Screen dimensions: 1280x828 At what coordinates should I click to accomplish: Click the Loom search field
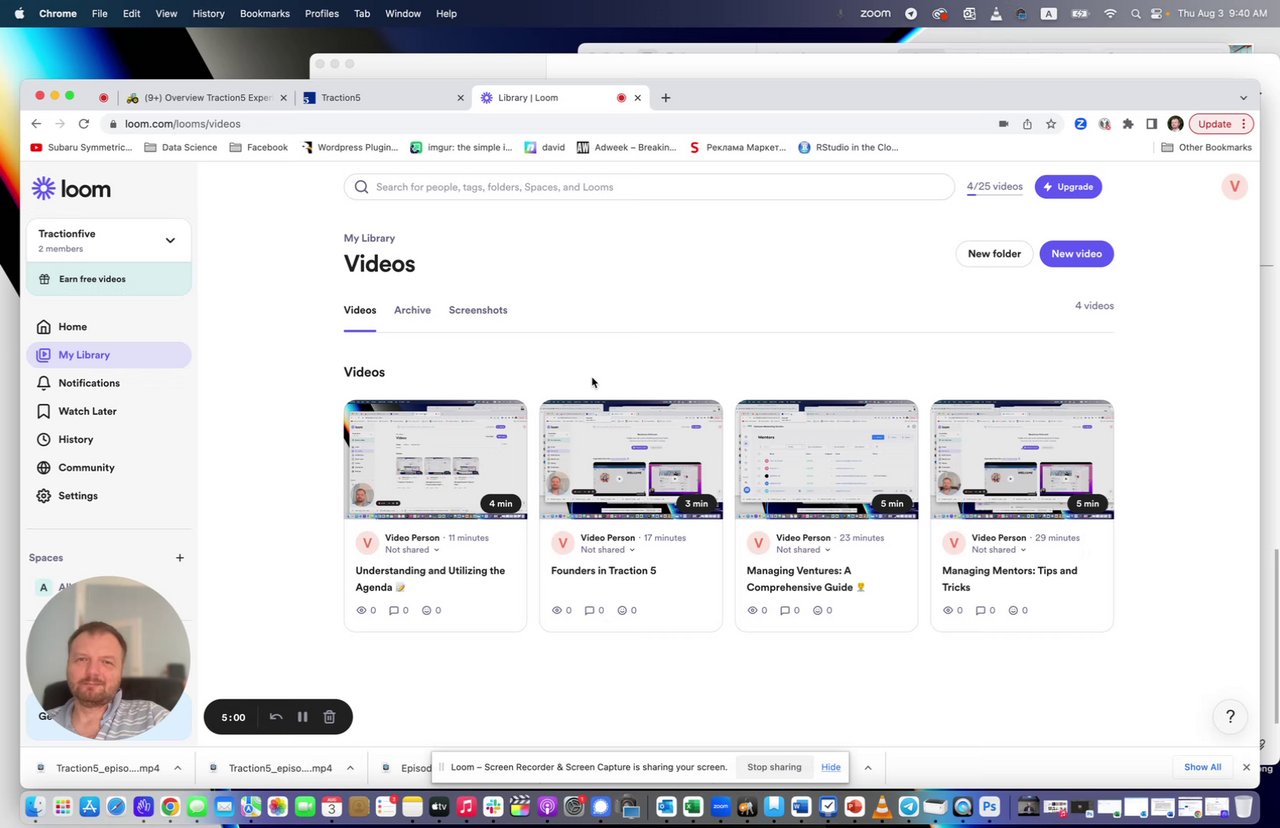[x=649, y=187]
